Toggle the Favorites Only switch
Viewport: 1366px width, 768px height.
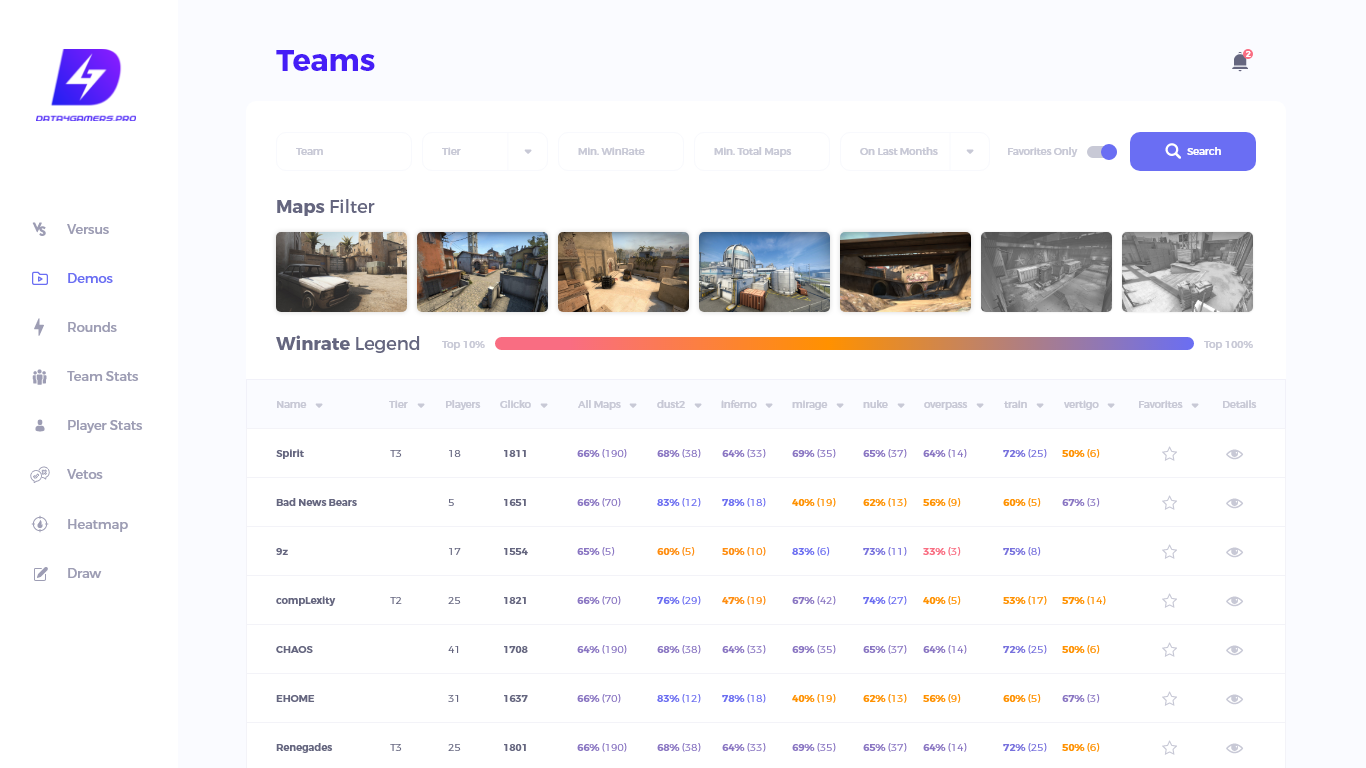[x=1102, y=152]
